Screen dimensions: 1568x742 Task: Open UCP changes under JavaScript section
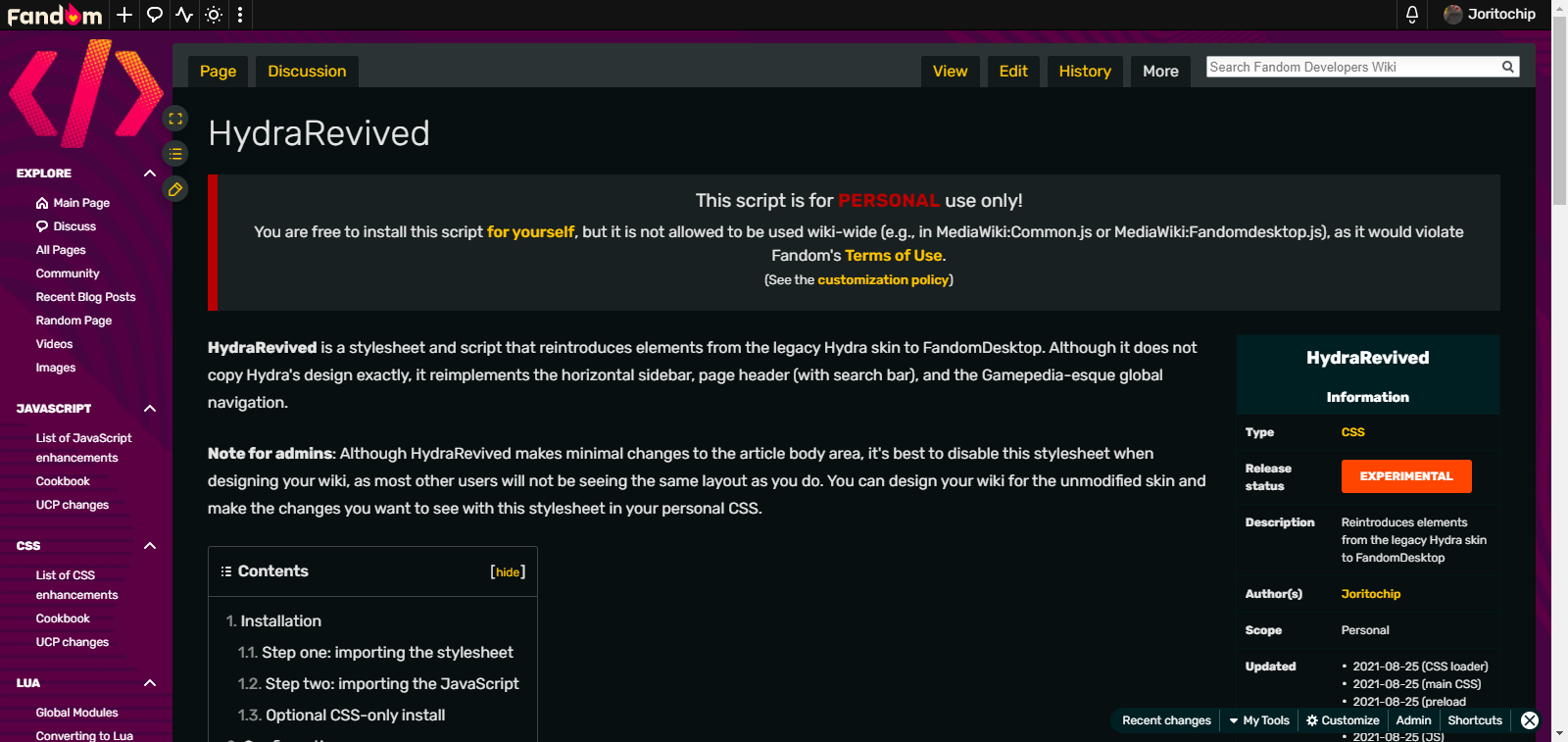coord(73,505)
